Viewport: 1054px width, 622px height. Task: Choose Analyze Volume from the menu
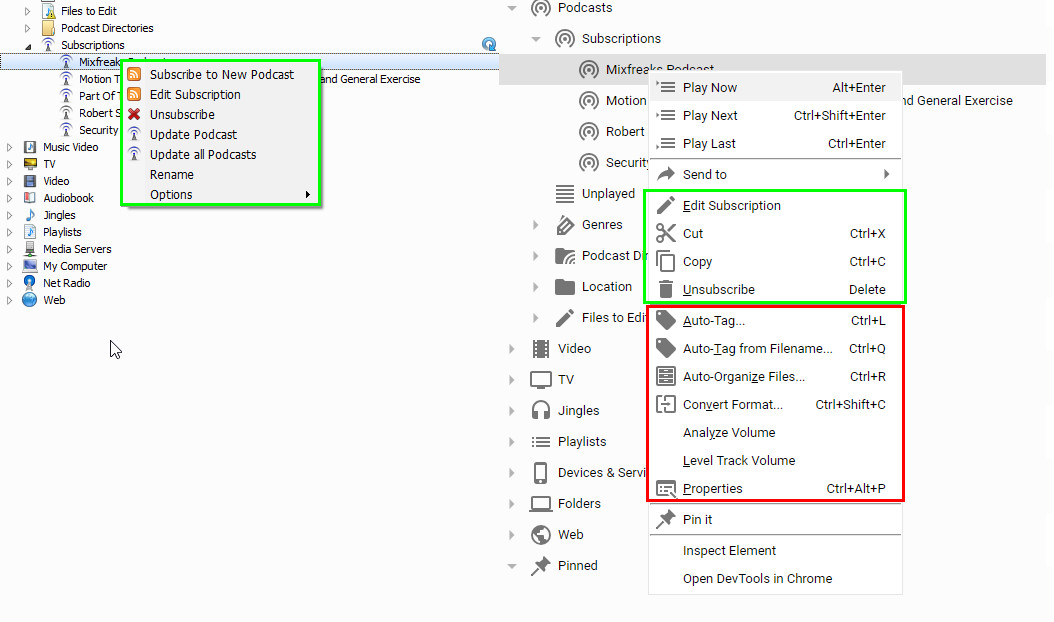coord(729,432)
